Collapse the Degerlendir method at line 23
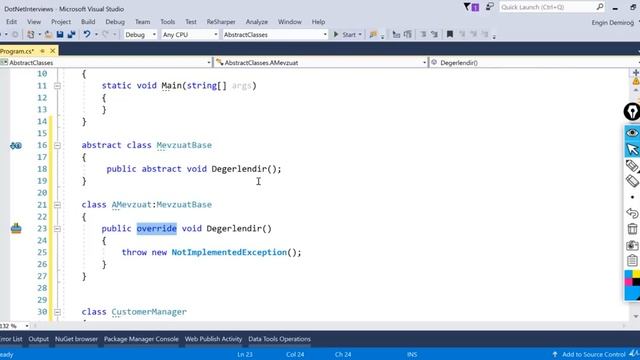This screenshot has width=640, height=360. pos(57,229)
